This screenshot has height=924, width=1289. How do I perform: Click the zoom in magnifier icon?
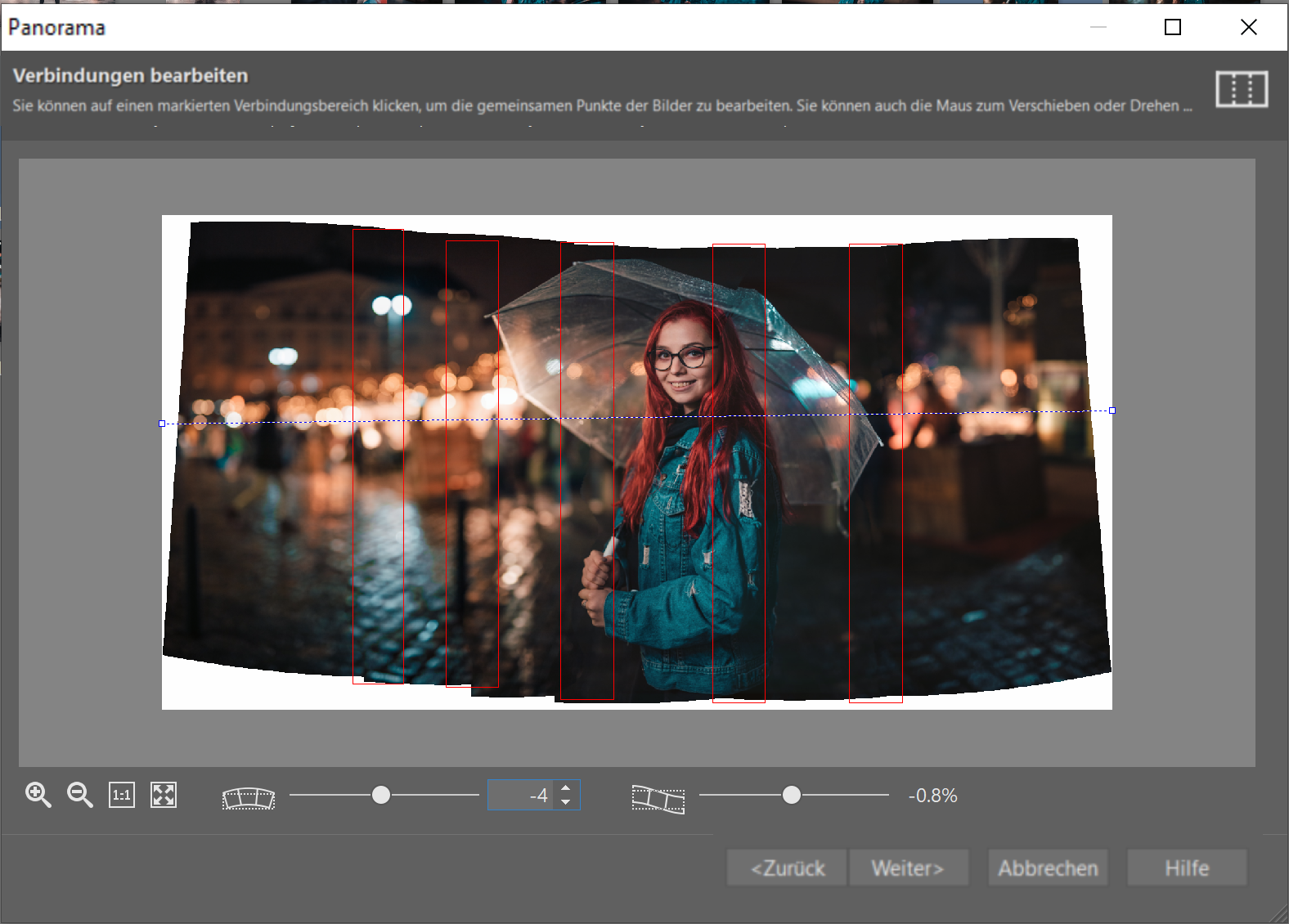(x=38, y=795)
